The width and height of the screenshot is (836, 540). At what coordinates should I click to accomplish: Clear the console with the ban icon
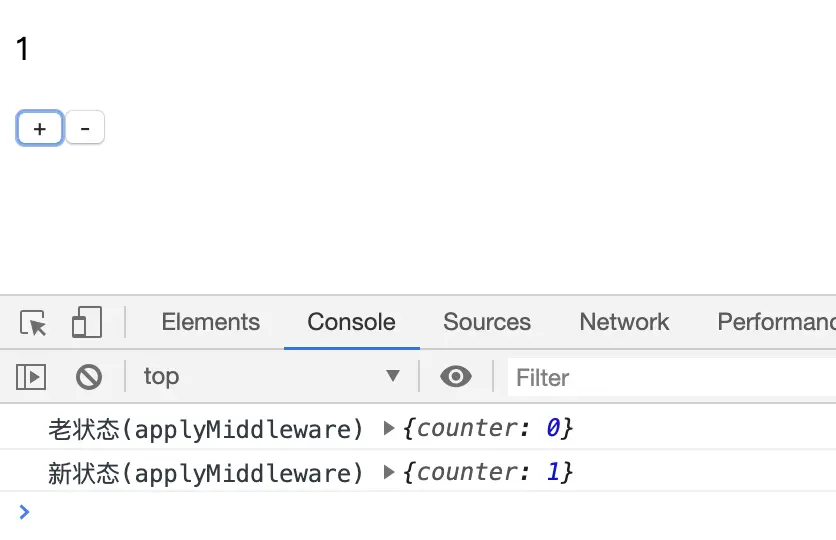pyautogui.click(x=89, y=377)
